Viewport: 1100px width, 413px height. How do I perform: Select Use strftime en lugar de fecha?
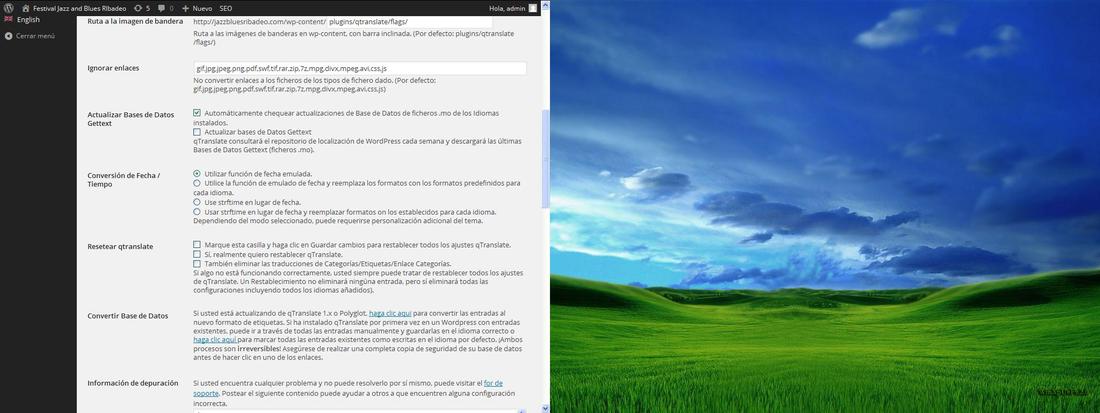[x=197, y=202]
